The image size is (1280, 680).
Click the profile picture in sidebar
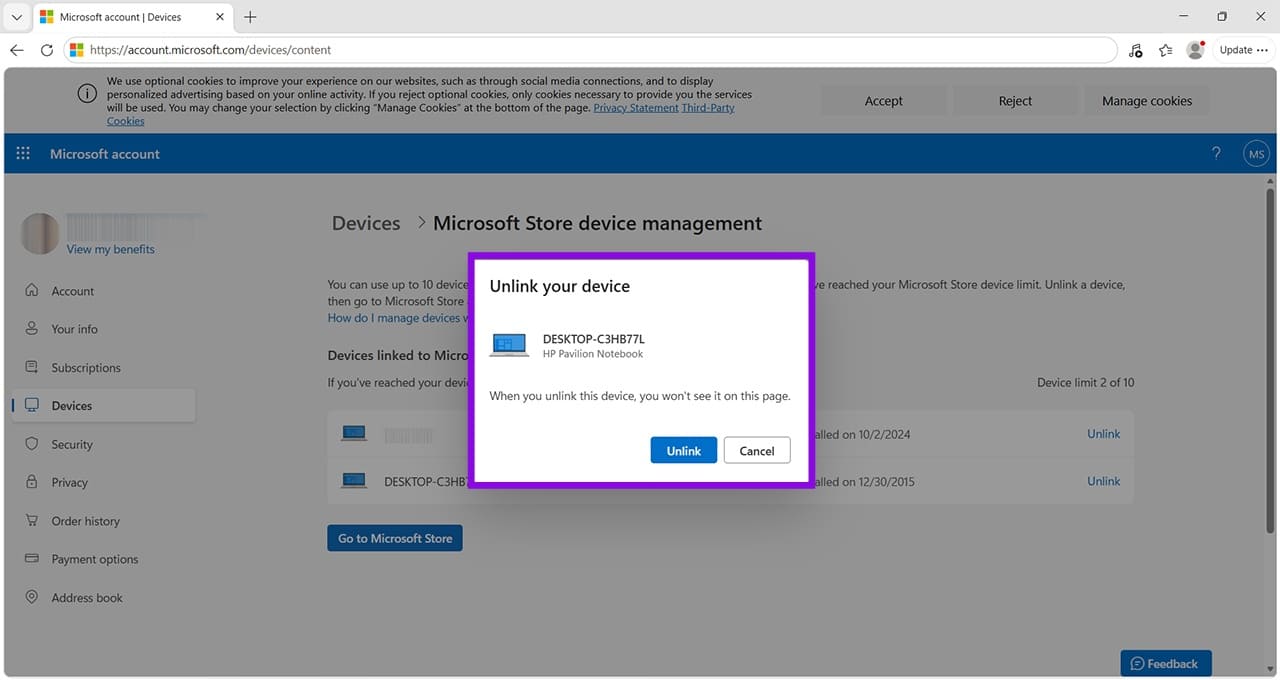(40, 233)
